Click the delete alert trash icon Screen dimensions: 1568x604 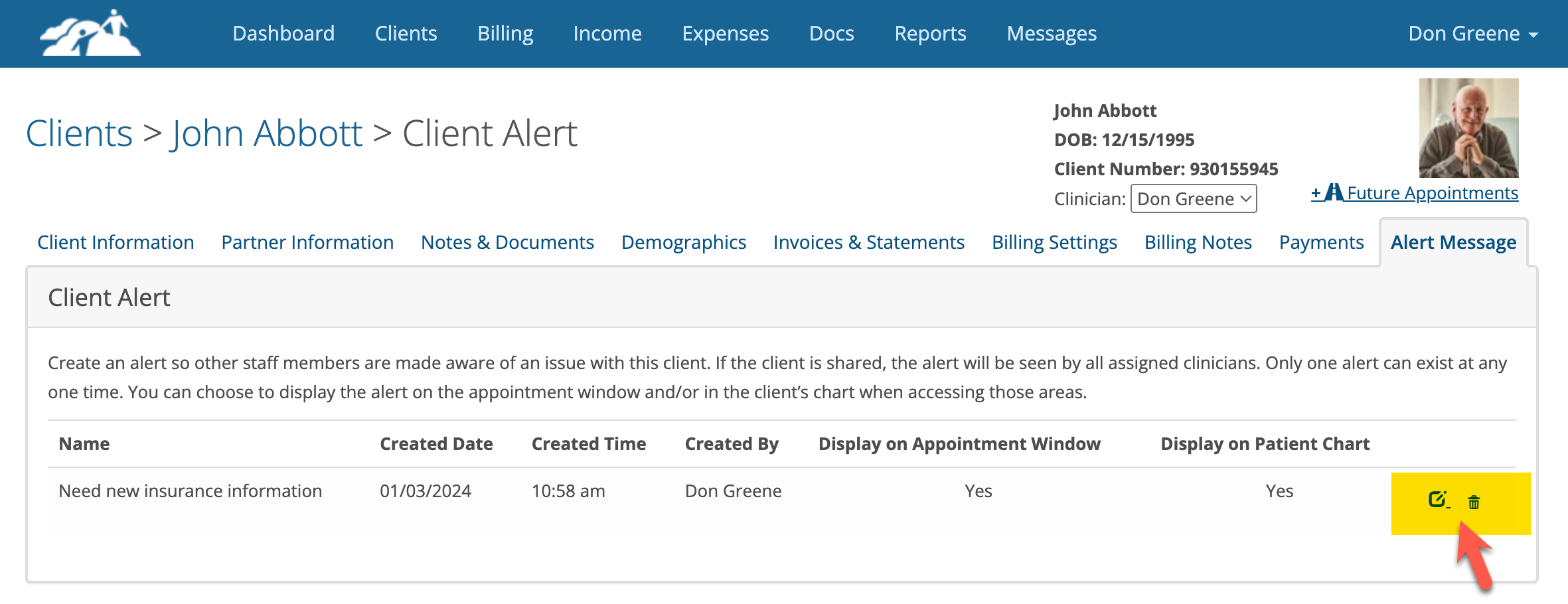pyautogui.click(x=1474, y=502)
